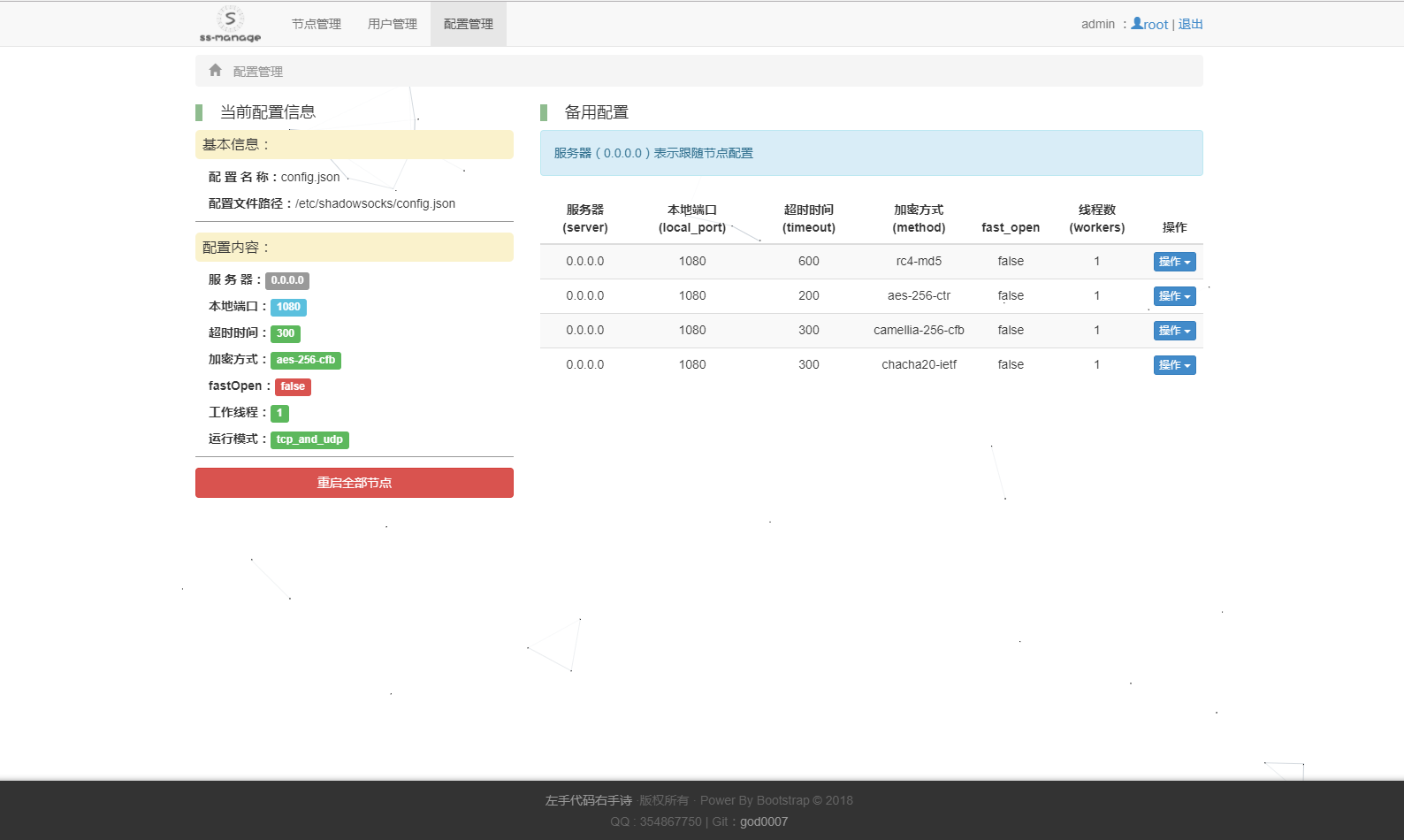Click the ss-manage logo icon
Image resolution: width=1404 pixels, height=840 pixels.
tap(230, 24)
